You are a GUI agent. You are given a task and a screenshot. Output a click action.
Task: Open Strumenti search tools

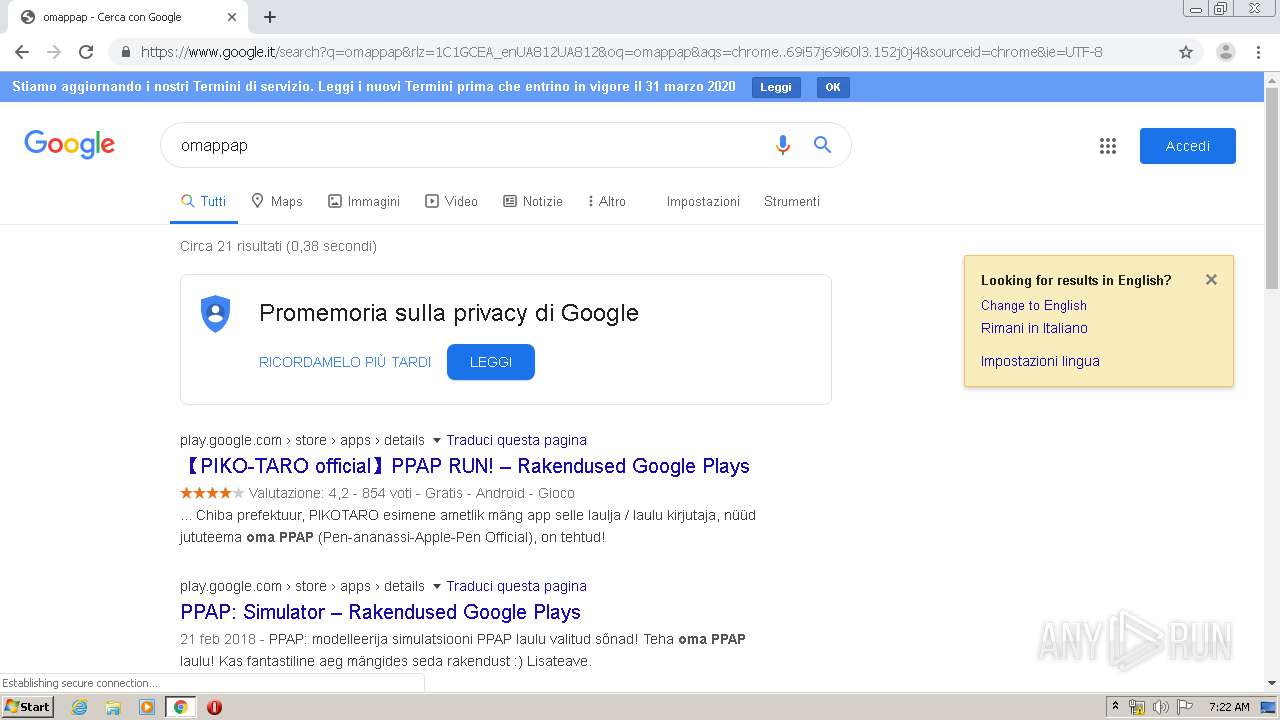[792, 201]
